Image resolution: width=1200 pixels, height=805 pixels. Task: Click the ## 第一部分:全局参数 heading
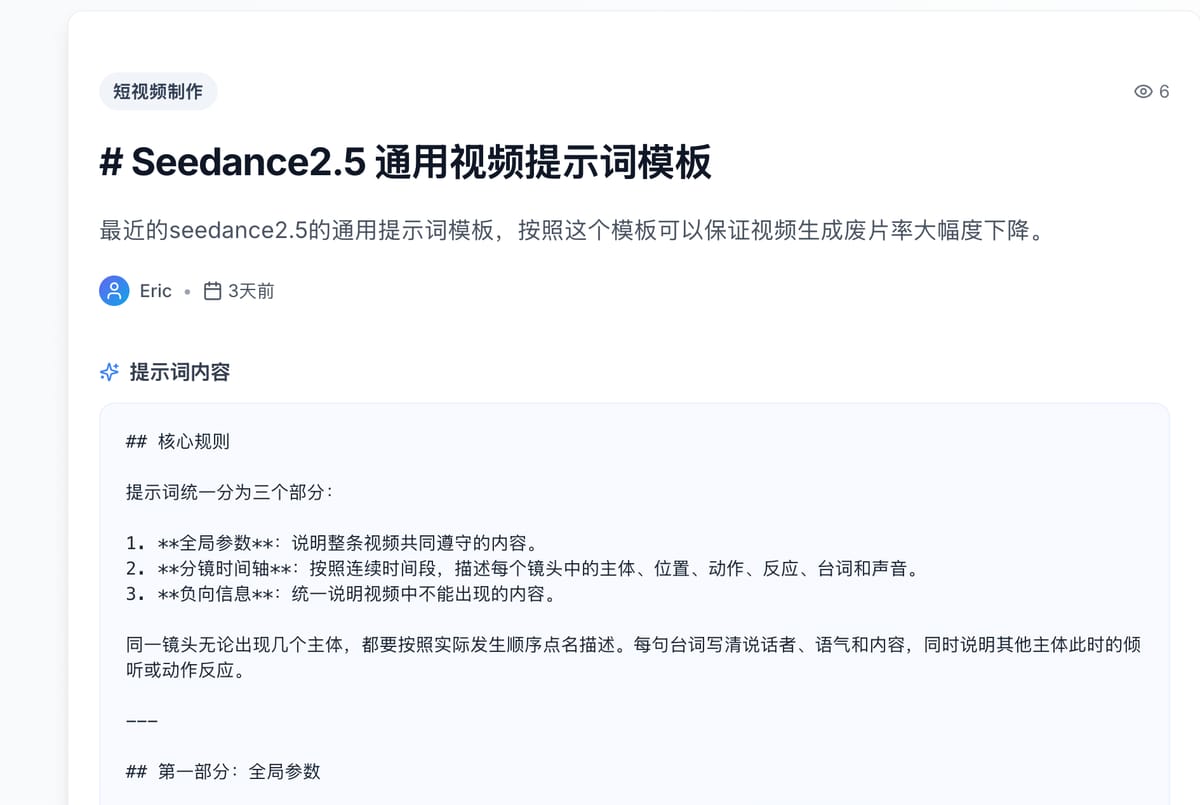pyautogui.click(x=223, y=772)
